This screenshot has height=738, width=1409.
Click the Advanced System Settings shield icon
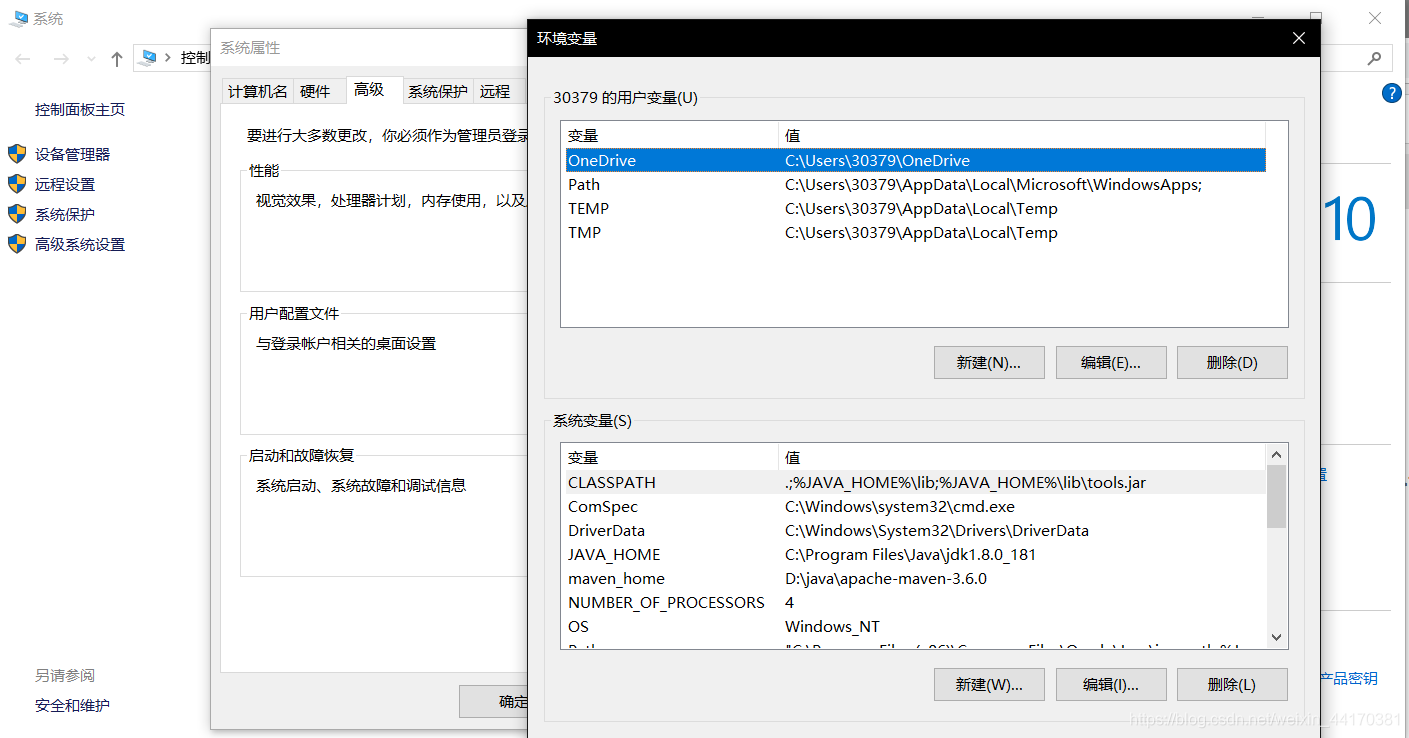pyautogui.click(x=17, y=244)
